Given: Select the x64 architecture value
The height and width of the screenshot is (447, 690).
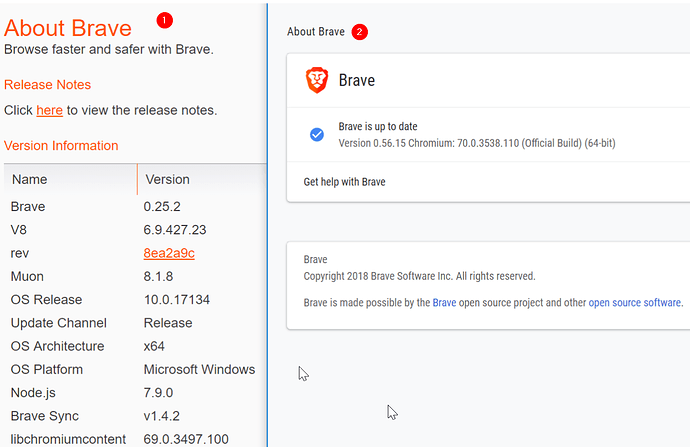Looking at the screenshot, I should [154, 347].
